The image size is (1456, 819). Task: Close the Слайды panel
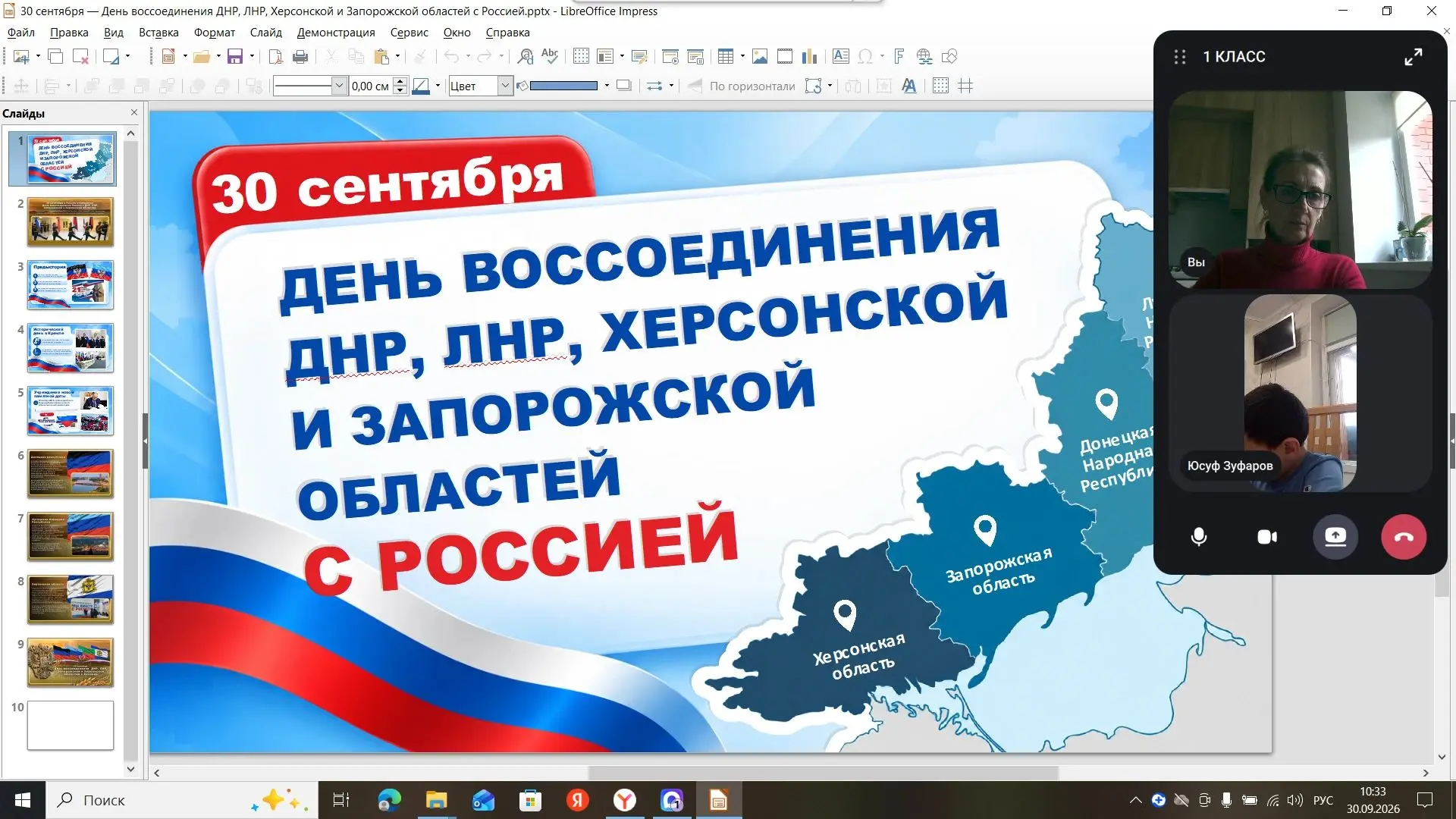click(x=134, y=112)
